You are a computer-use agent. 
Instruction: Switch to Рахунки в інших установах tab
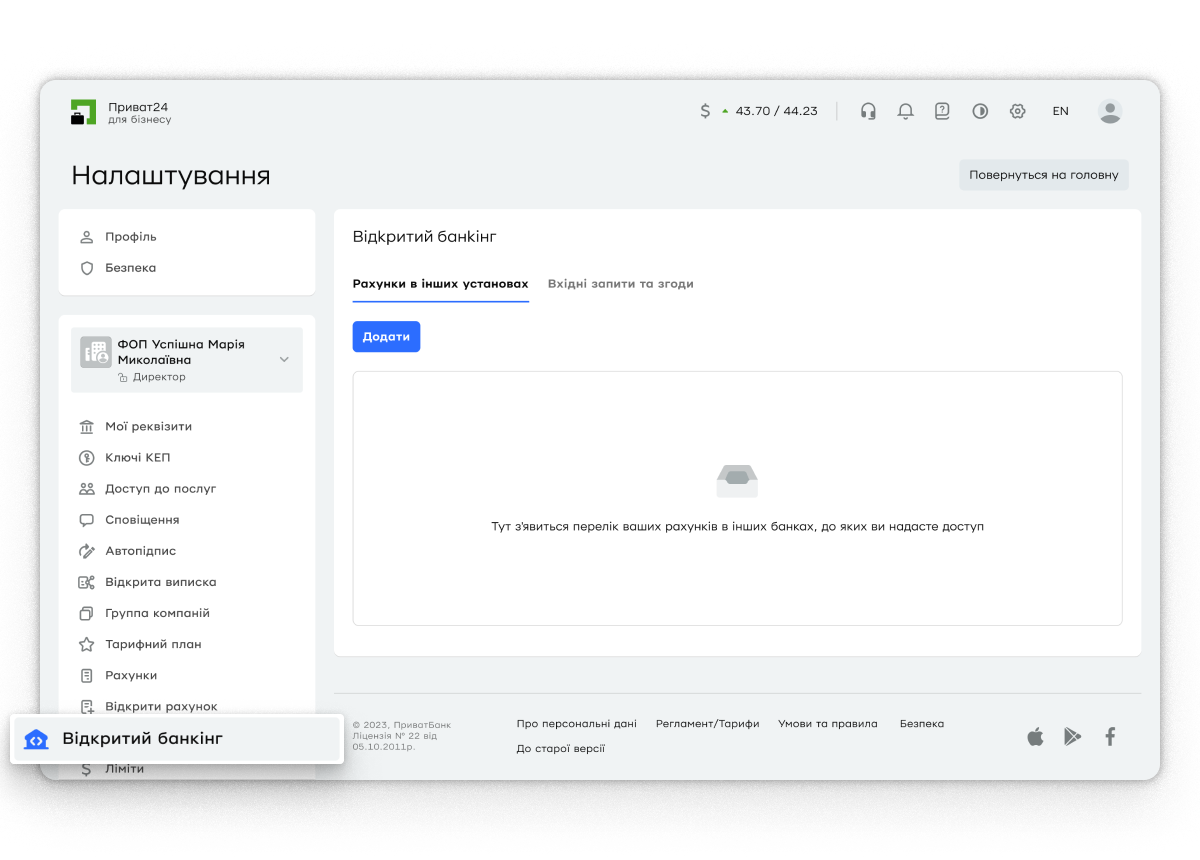click(441, 284)
